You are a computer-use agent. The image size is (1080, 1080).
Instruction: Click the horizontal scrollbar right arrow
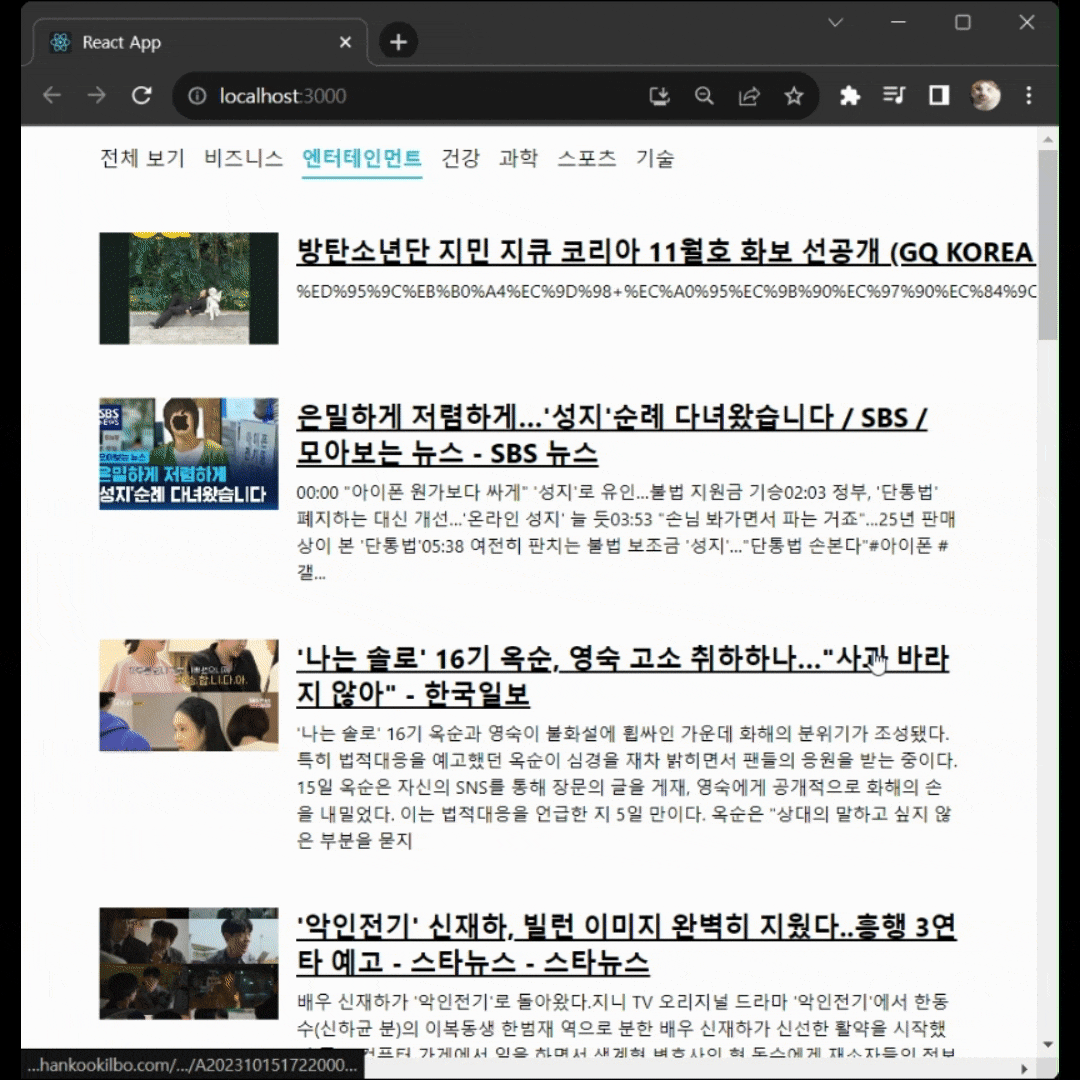pos(1024,1068)
